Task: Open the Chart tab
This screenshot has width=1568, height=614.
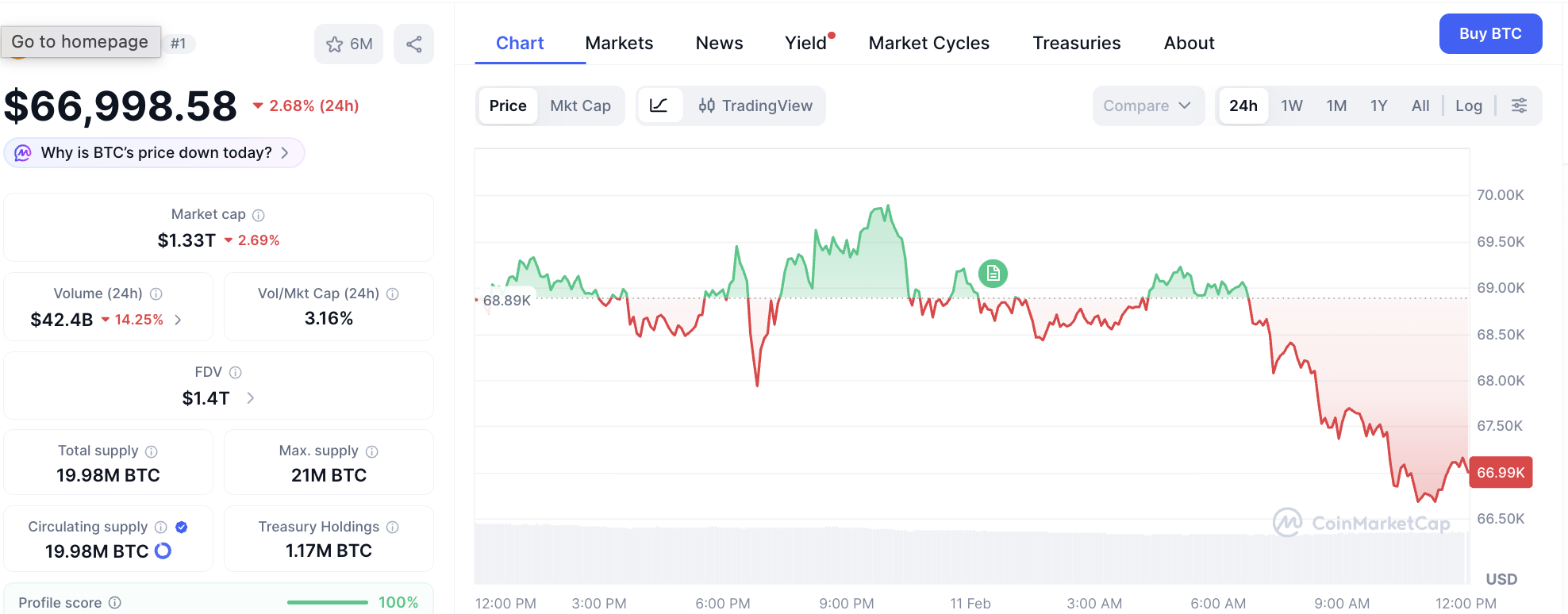Action: point(520,43)
